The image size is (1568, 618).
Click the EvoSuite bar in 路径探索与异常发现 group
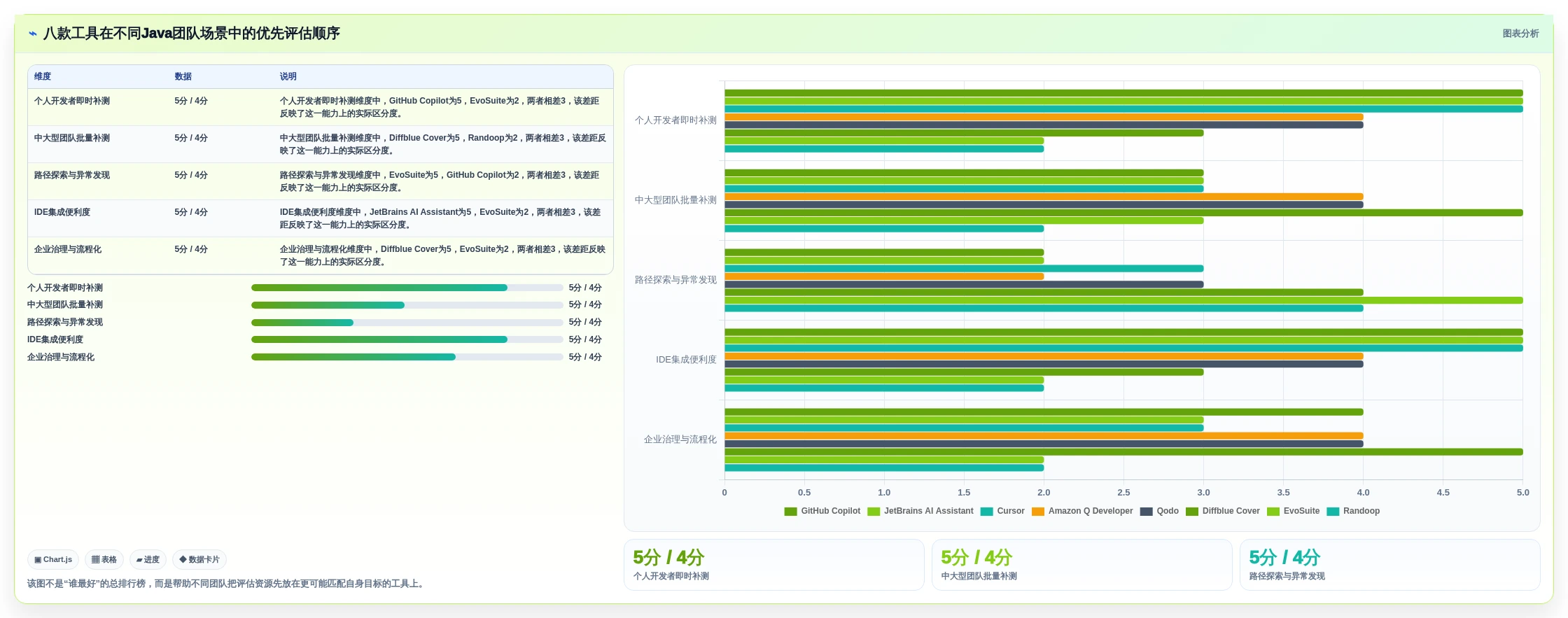tap(1123, 300)
